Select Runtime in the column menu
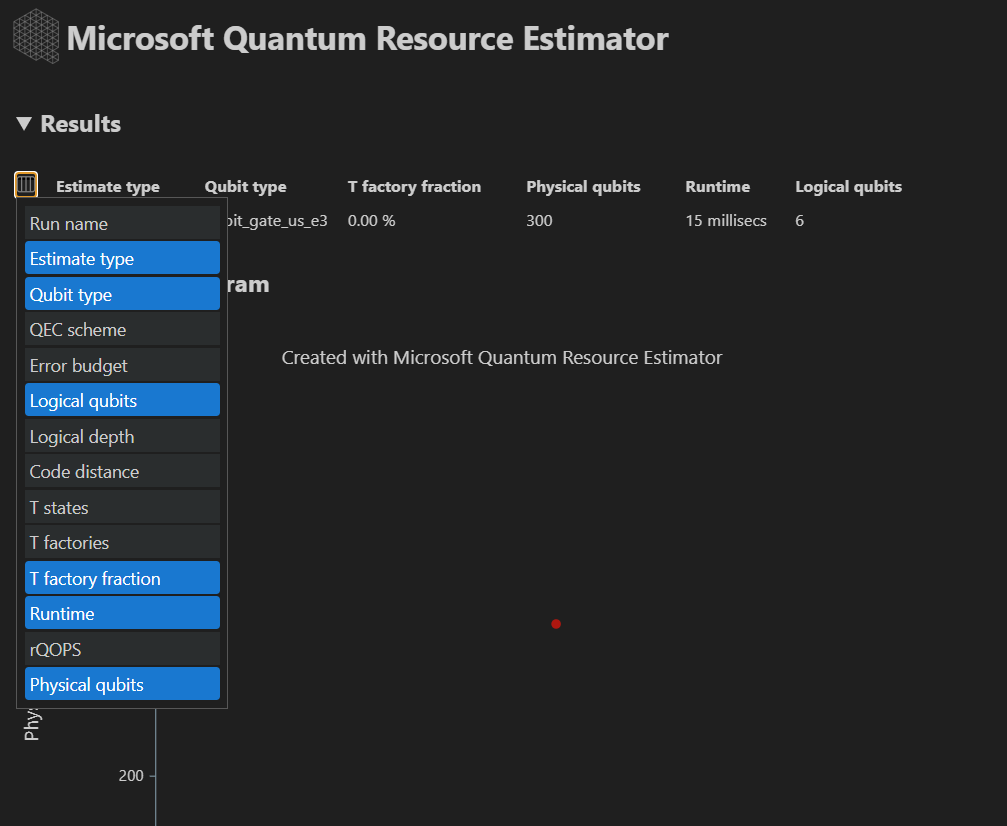Viewport: 1007px width, 826px height. click(122, 612)
